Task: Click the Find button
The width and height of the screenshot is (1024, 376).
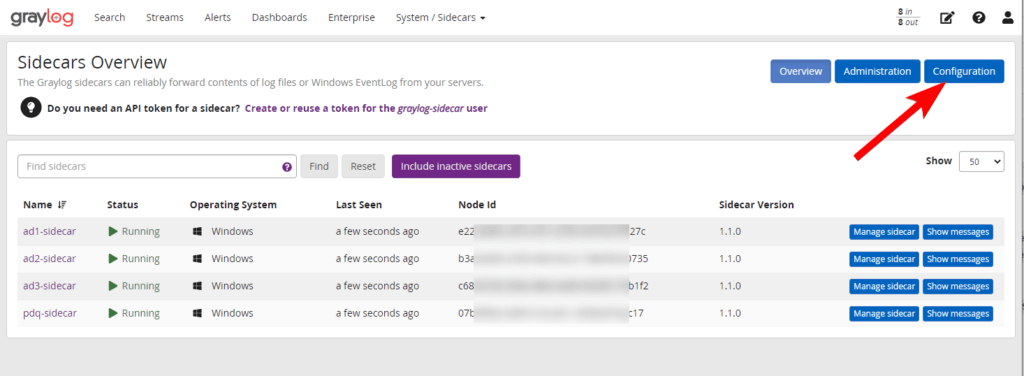Action: pos(319,166)
